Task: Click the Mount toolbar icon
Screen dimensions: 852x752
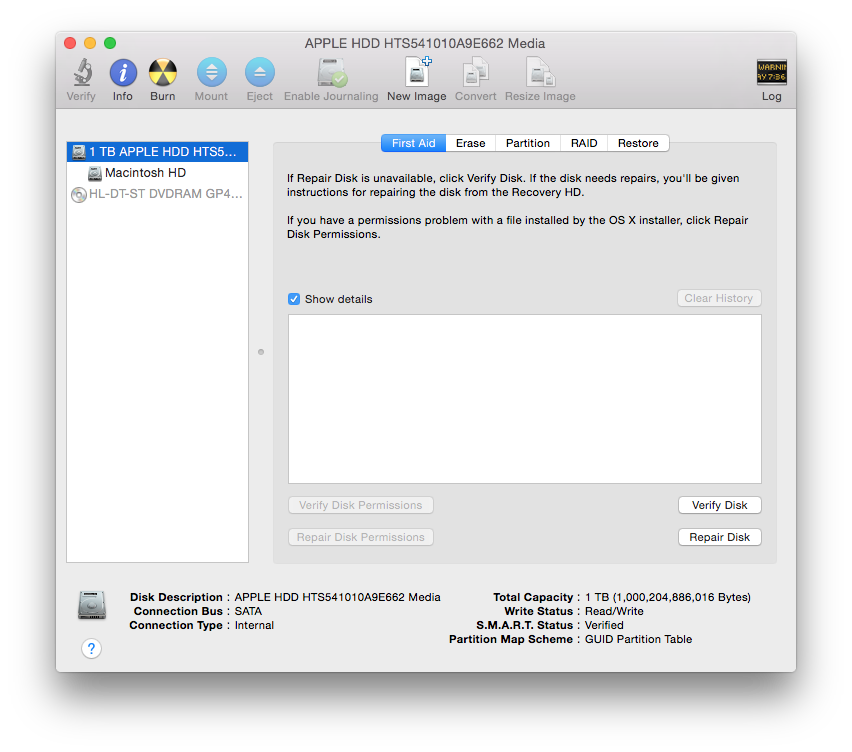Action: pos(211,72)
